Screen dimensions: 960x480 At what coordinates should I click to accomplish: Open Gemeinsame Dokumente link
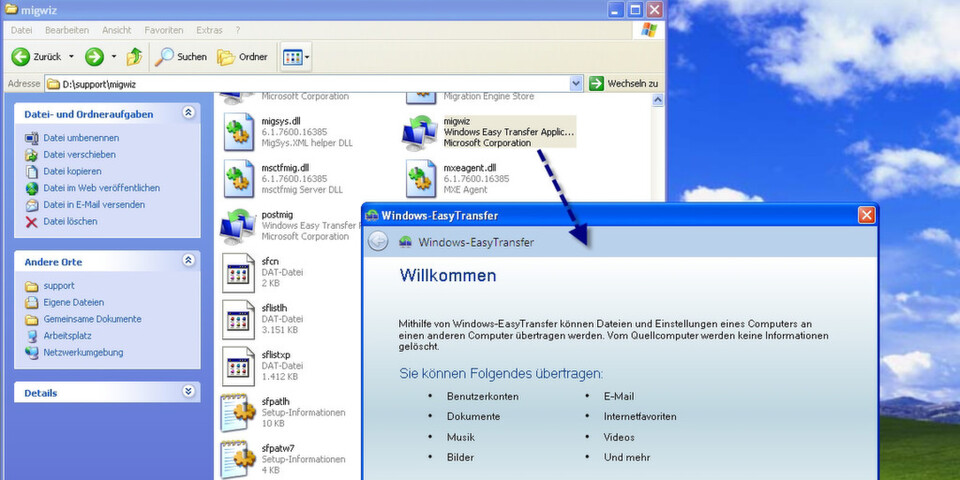point(92,319)
